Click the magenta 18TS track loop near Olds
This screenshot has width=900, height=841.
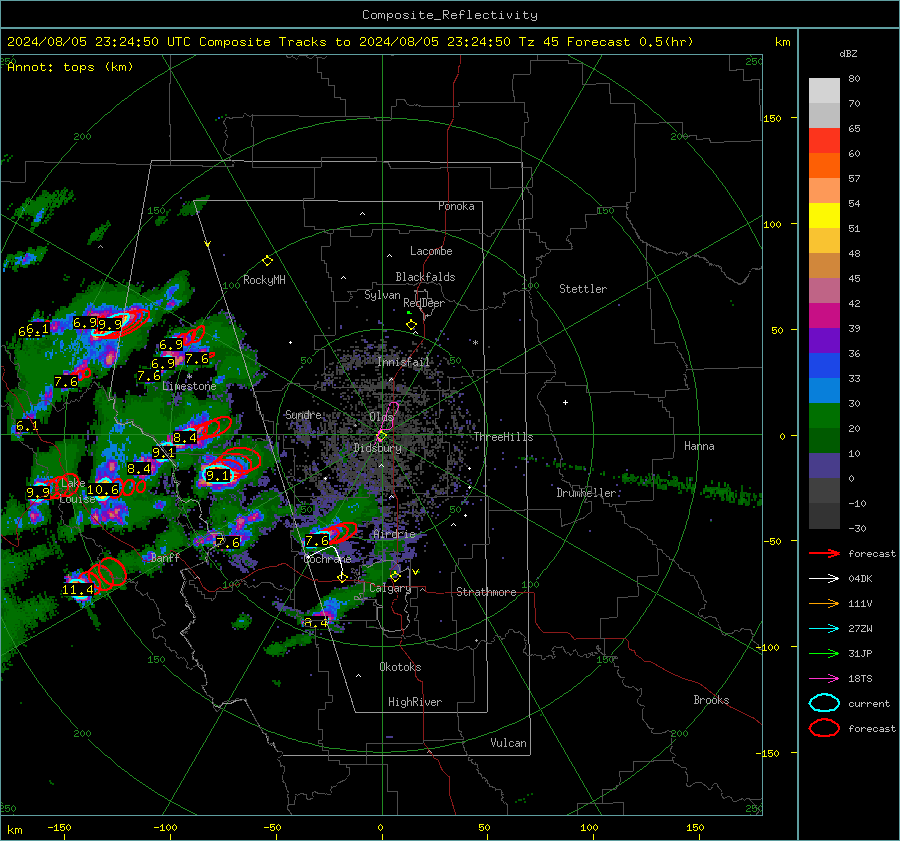coord(391,417)
